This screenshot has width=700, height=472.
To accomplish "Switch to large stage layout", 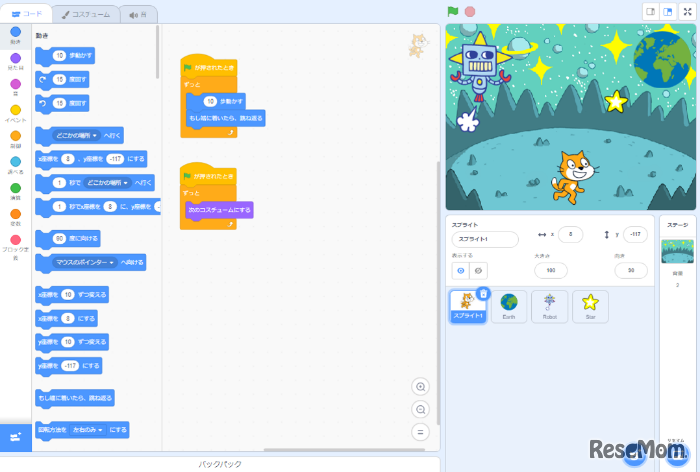I will click(x=668, y=12).
